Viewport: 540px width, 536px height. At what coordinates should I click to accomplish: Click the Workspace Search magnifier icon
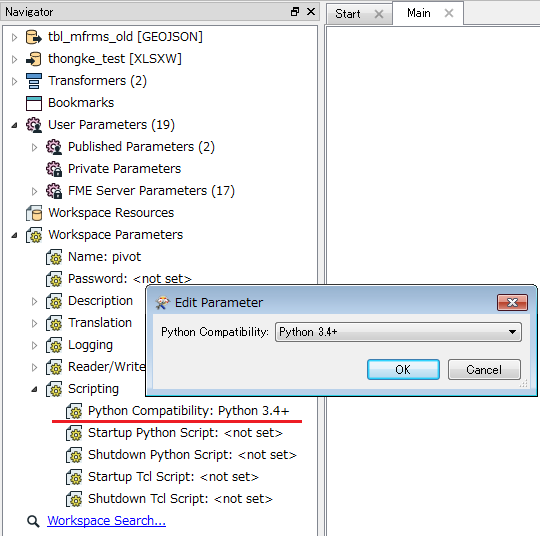pyautogui.click(x=33, y=521)
